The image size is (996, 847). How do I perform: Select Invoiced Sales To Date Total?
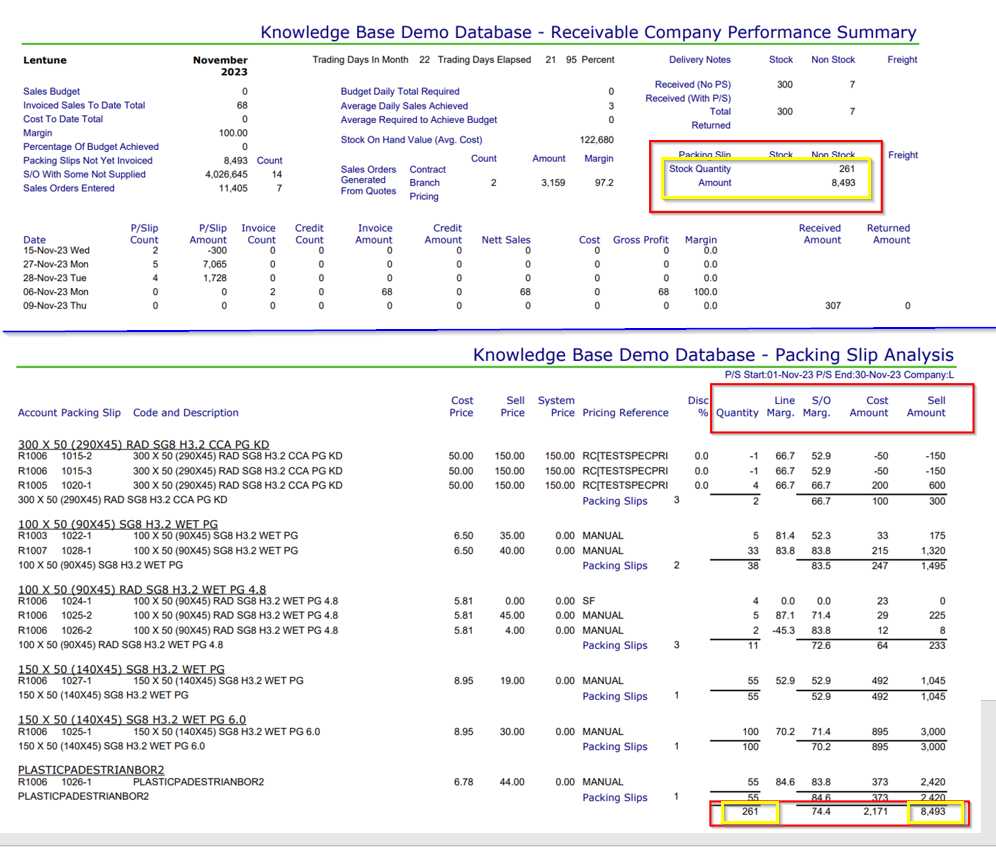84,105
